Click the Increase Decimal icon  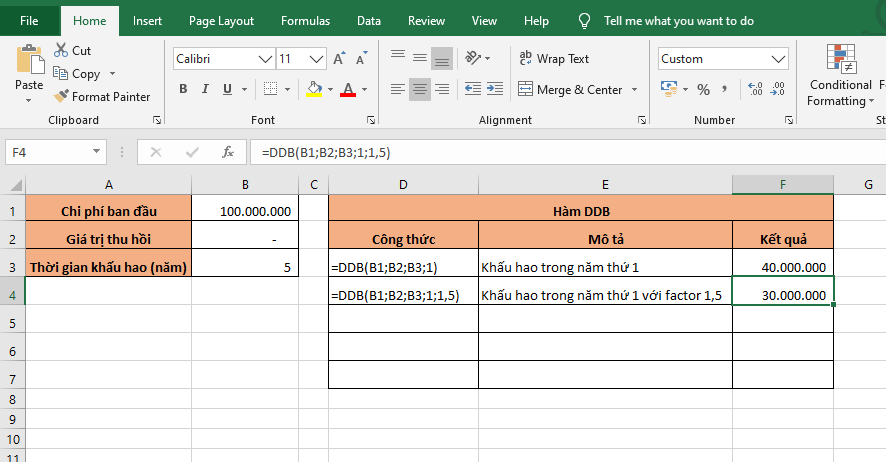click(755, 90)
